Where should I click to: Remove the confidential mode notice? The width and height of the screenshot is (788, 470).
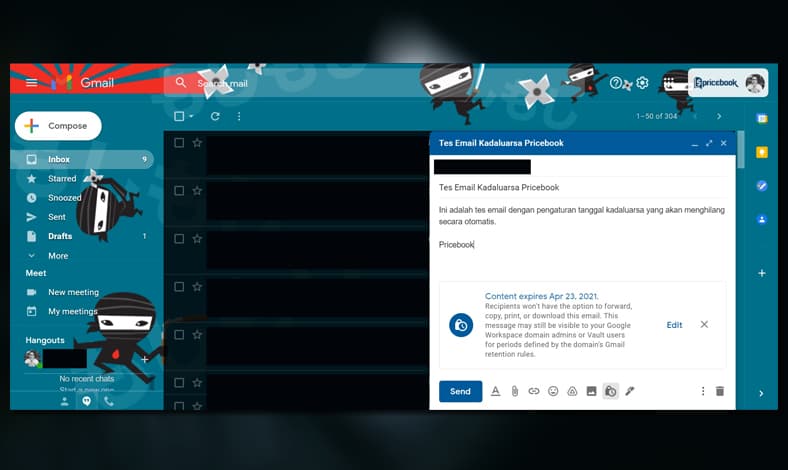(704, 324)
